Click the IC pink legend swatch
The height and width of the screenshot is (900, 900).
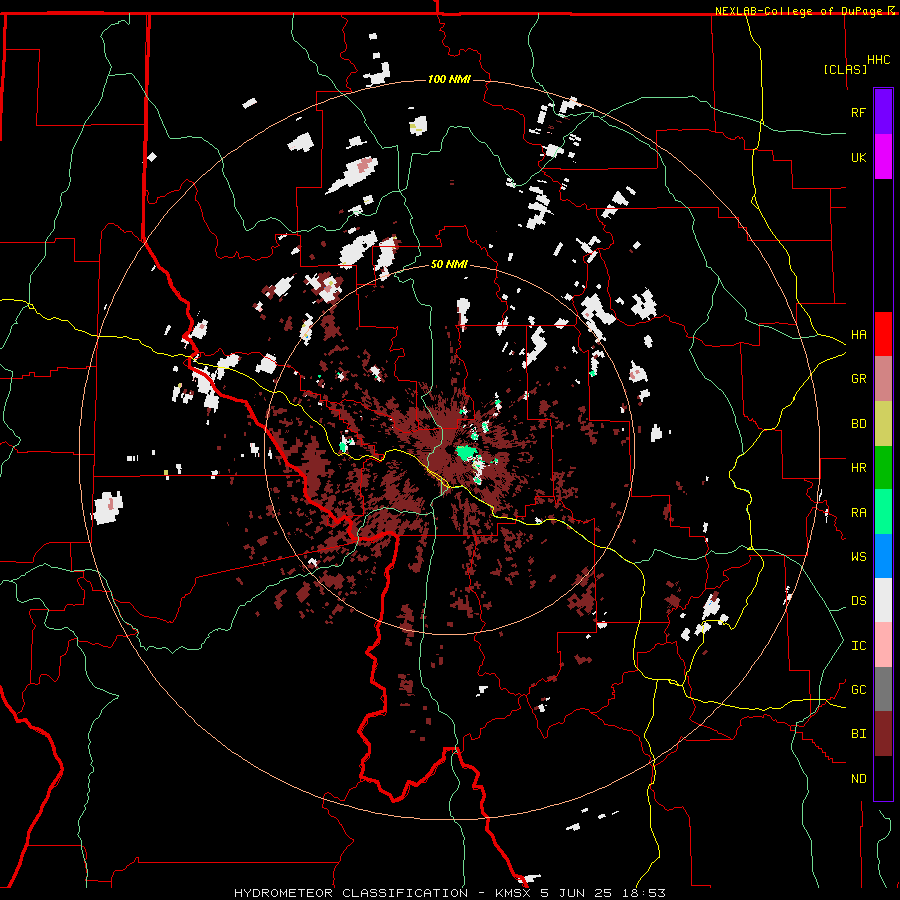coord(883,645)
